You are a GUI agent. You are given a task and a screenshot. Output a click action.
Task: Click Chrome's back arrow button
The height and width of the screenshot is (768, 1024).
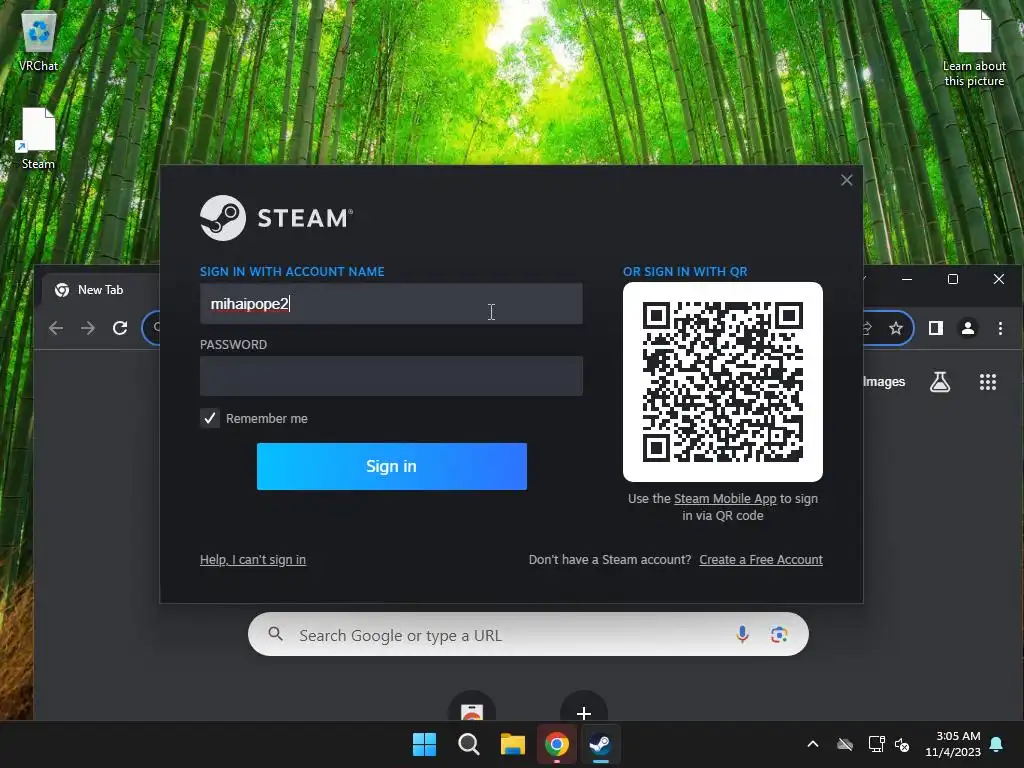pyautogui.click(x=56, y=328)
